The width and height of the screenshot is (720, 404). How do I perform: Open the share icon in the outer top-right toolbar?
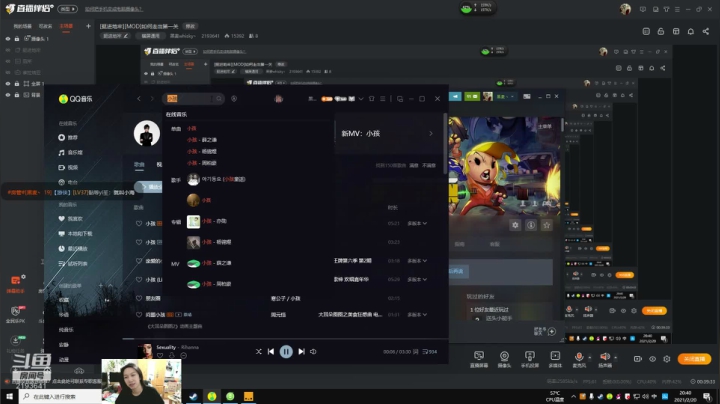click(706, 31)
